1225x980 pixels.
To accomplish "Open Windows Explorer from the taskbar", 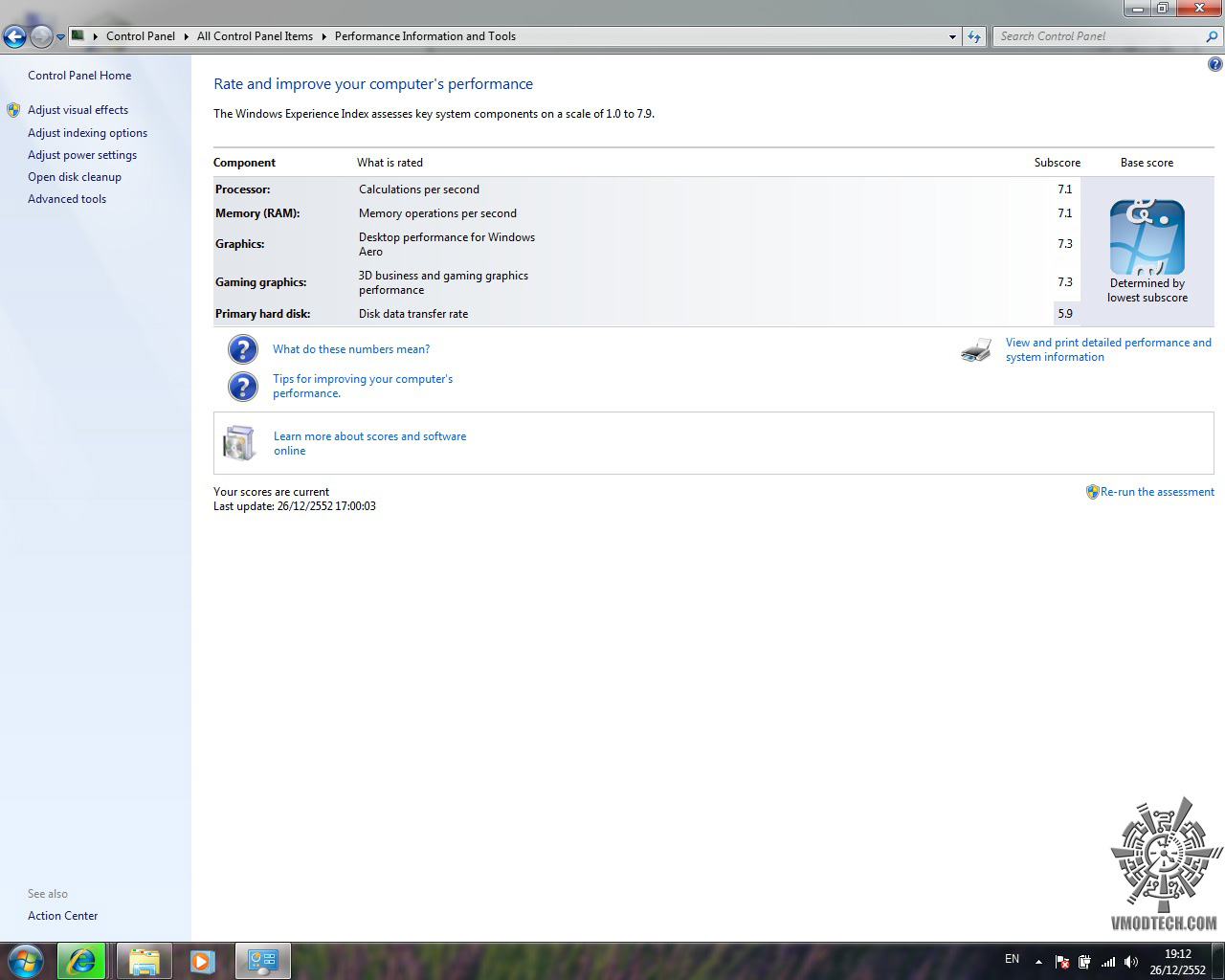I will click(144, 961).
